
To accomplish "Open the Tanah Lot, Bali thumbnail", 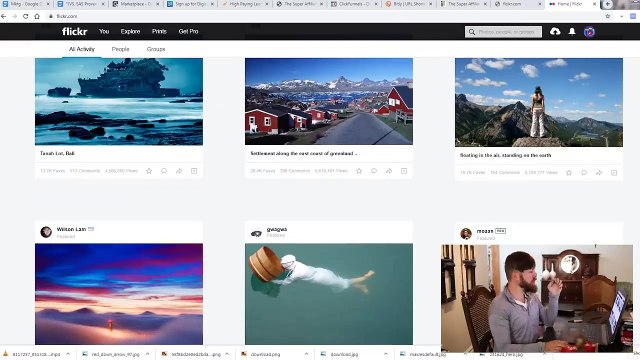I will pos(119,102).
